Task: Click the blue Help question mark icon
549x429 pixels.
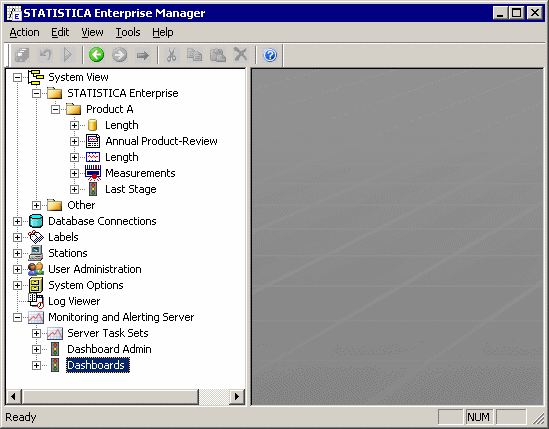Action: coord(270,55)
